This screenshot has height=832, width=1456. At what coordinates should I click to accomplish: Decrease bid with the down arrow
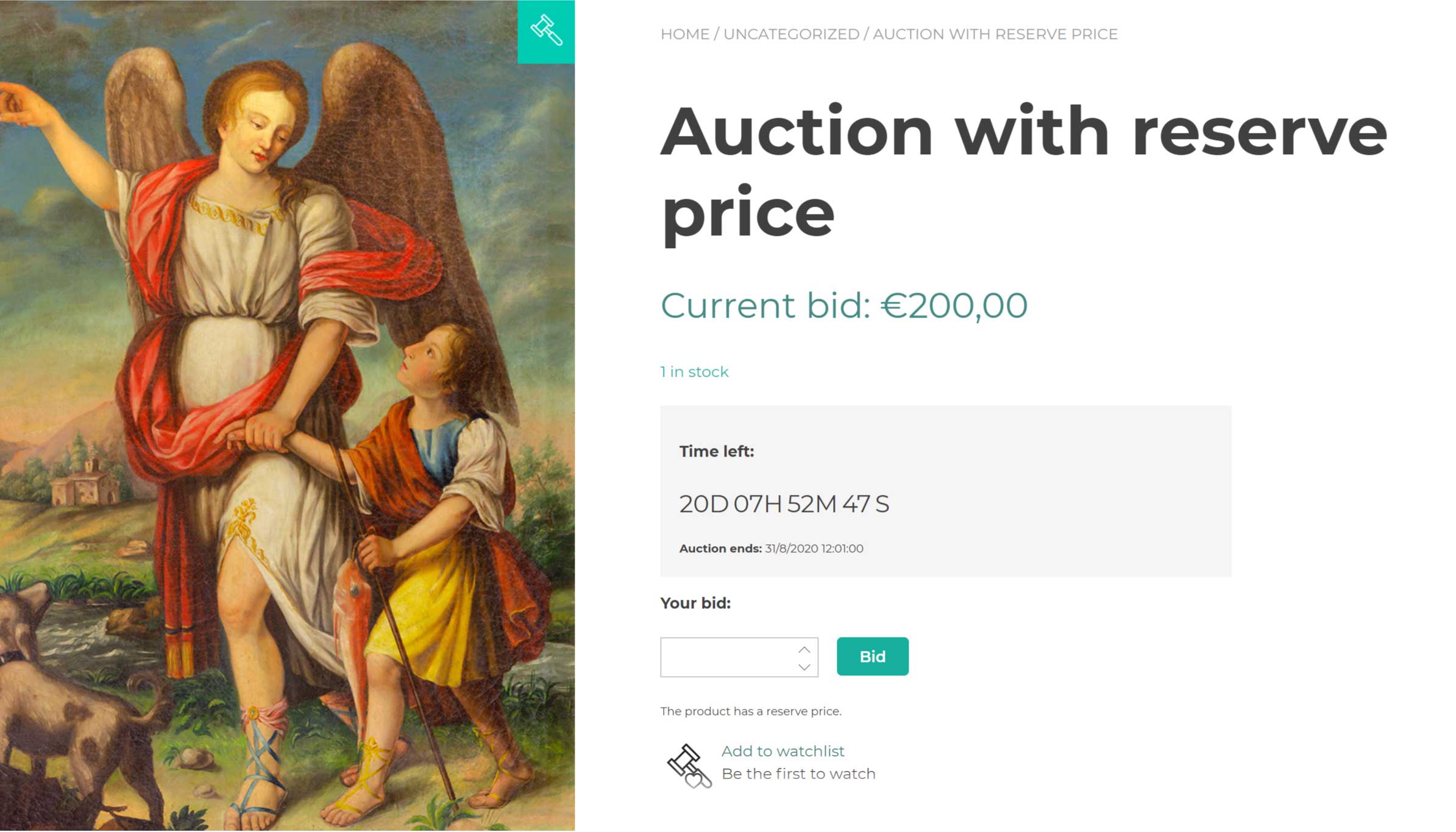tap(804, 667)
